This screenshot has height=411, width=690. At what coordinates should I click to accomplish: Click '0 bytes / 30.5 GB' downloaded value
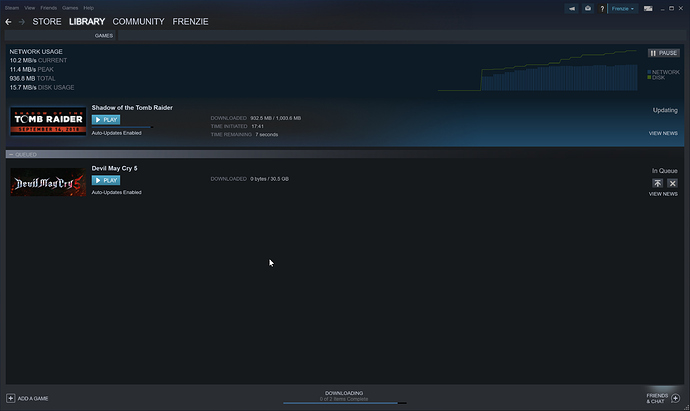click(x=269, y=179)
